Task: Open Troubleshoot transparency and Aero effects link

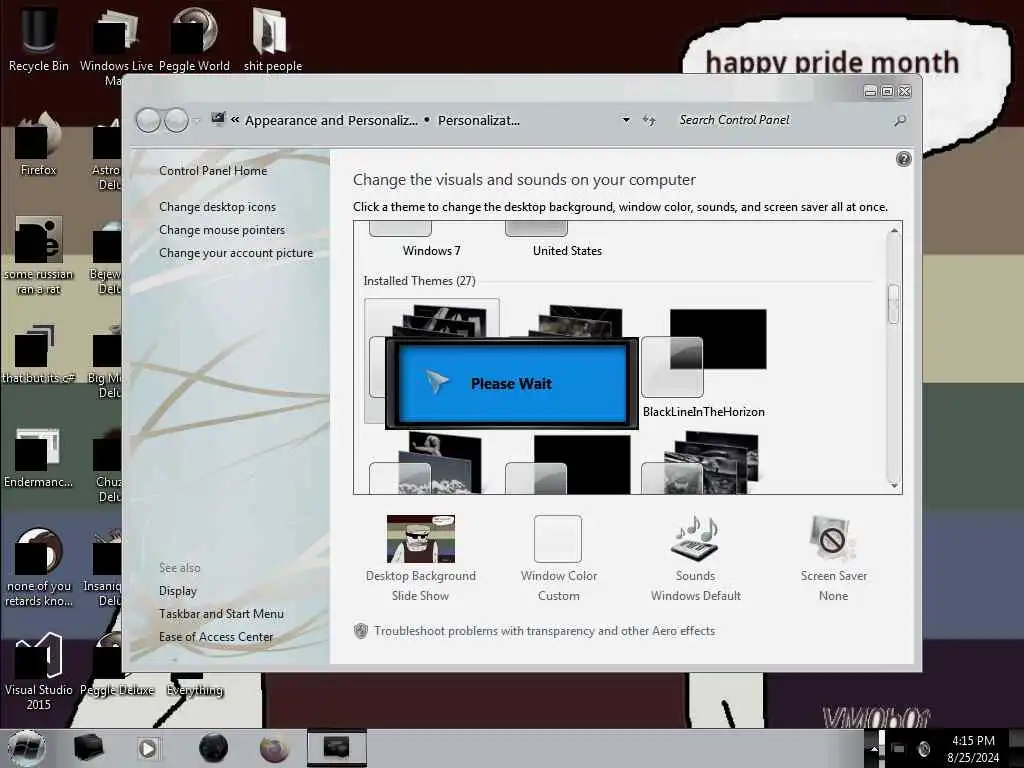Action: tap(544, 631)
